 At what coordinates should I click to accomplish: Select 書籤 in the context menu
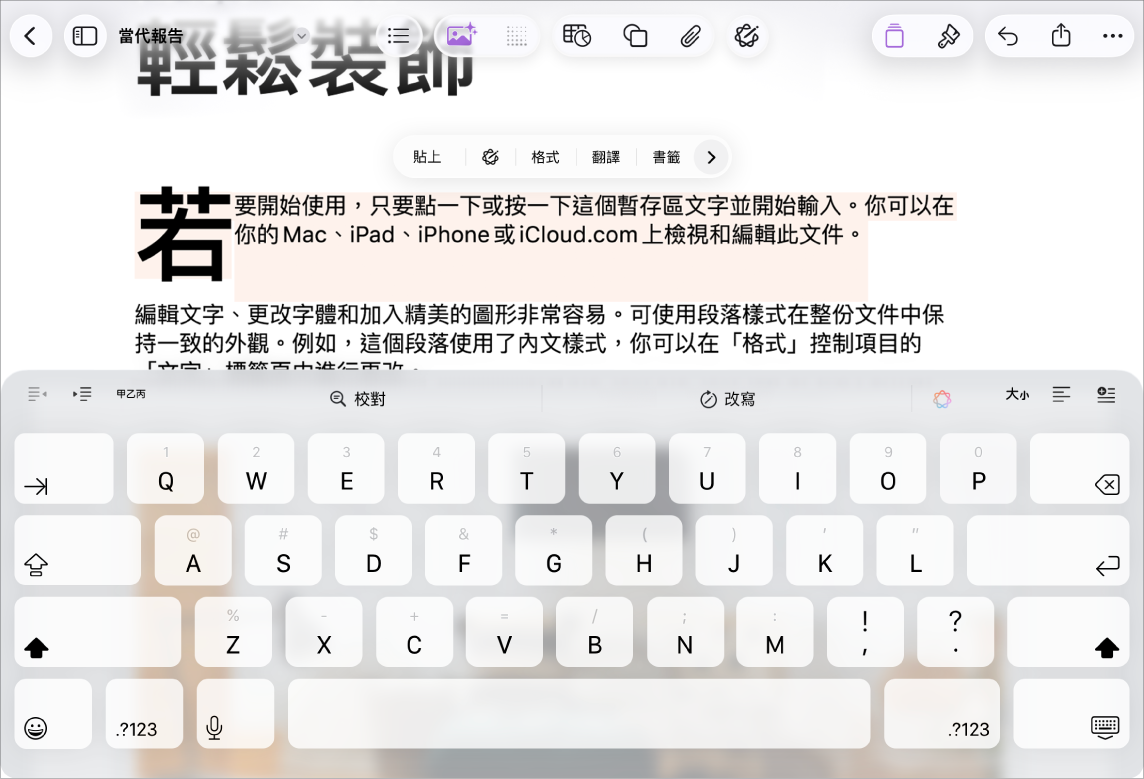tap(665, 156)
